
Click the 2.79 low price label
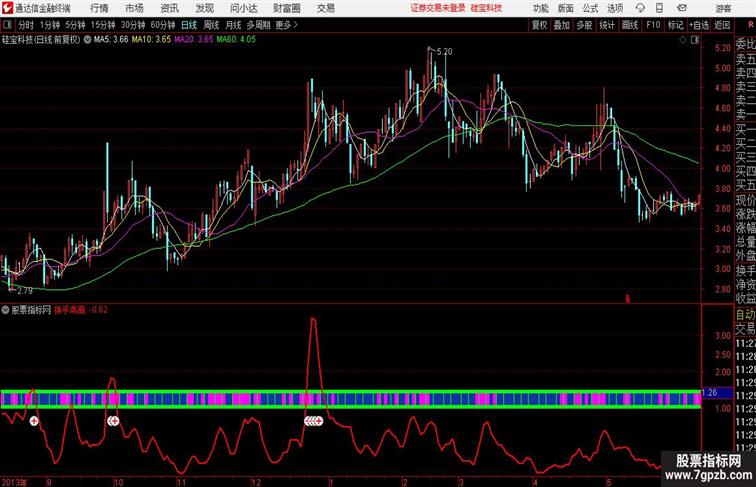pos(25,291)
